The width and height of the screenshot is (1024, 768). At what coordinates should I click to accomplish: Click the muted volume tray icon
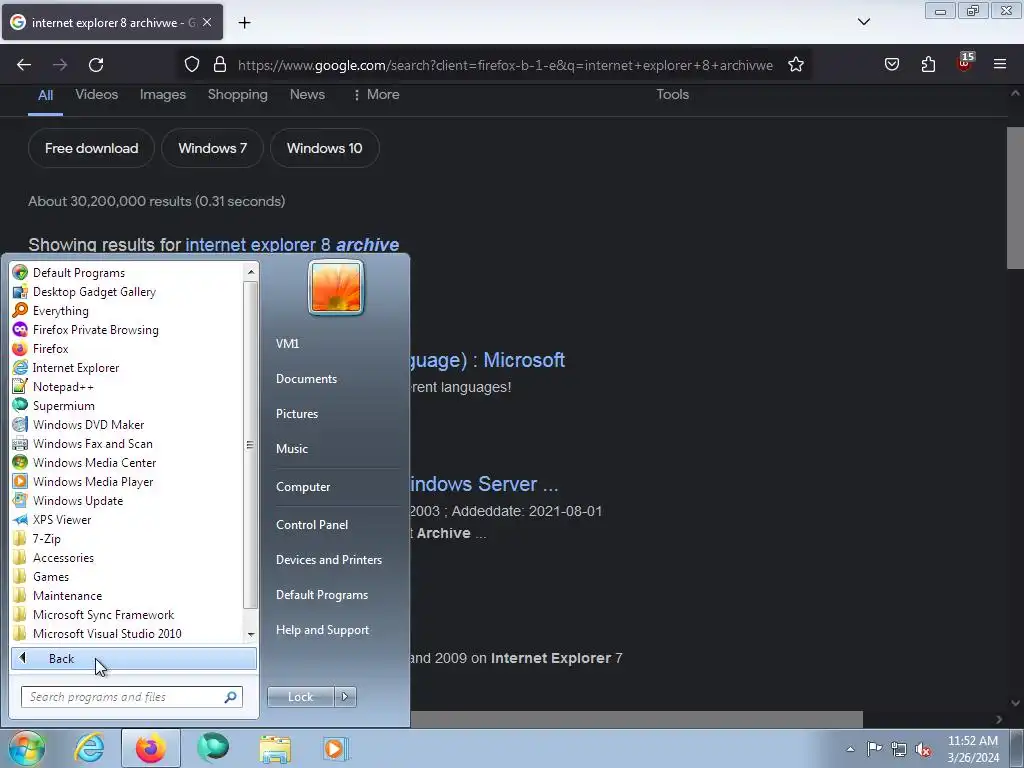[x=923, y=749]
